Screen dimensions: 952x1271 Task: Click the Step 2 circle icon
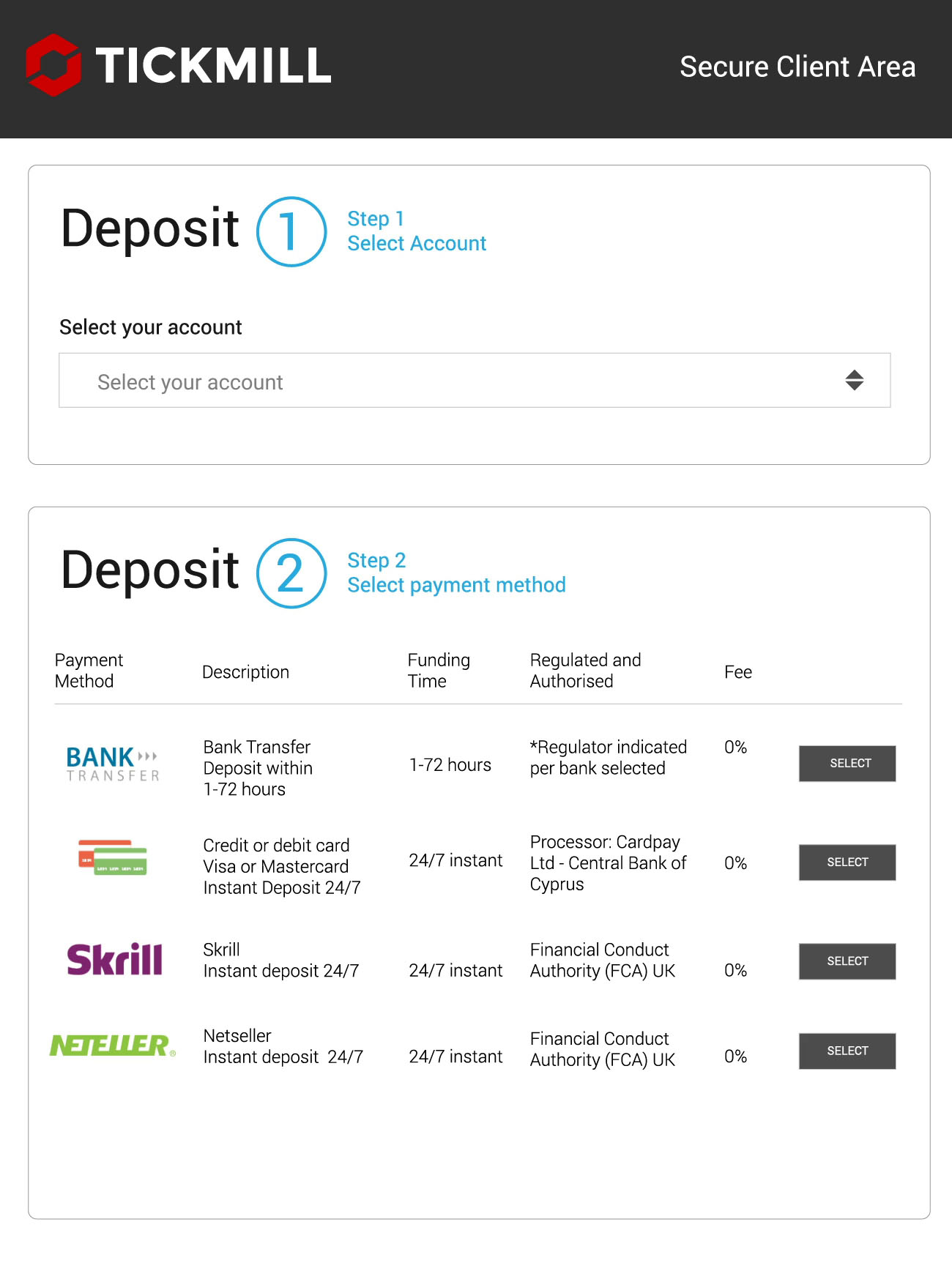pos(291,573)
